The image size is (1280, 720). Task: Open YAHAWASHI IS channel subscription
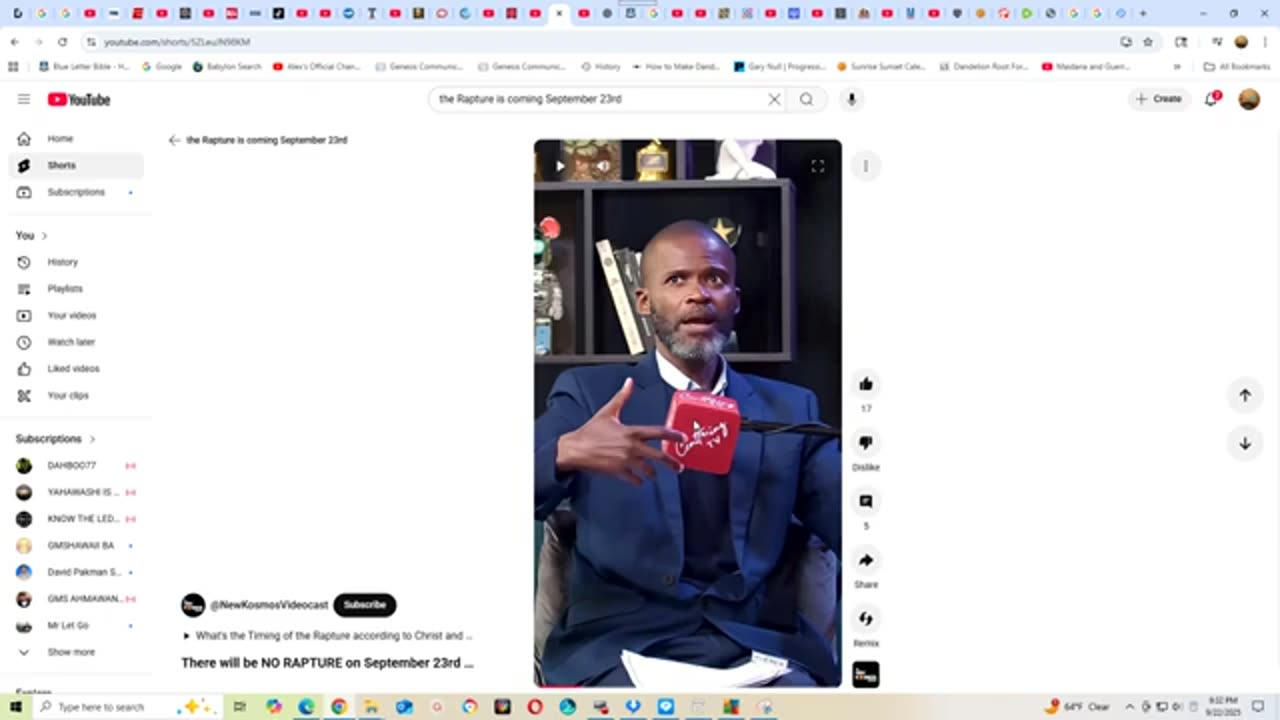pos(76,492)
